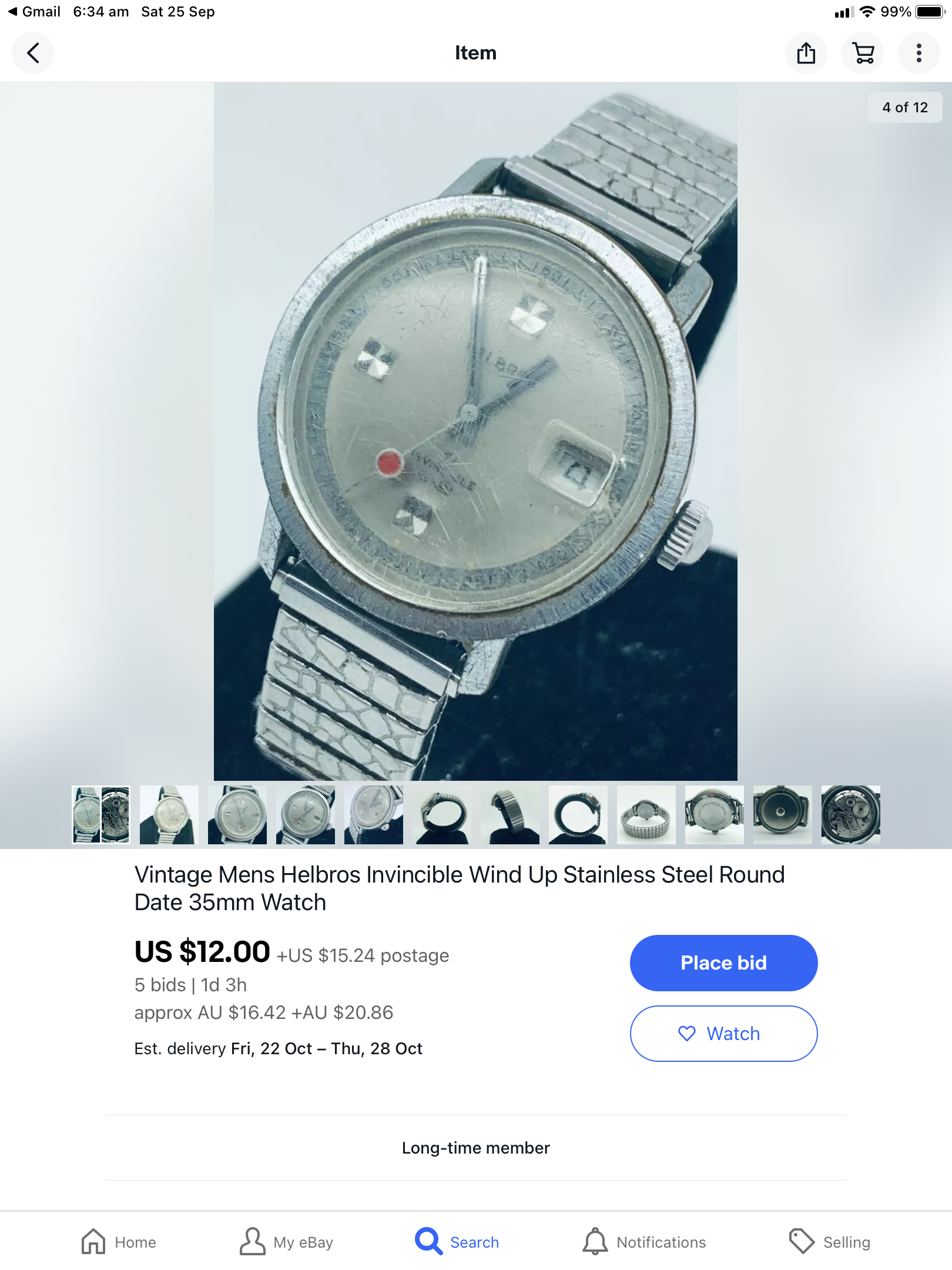This screenshot has height=1270, width=952.
Task: Tap the 4 of 12 image counter
Action: pos(905,107)
